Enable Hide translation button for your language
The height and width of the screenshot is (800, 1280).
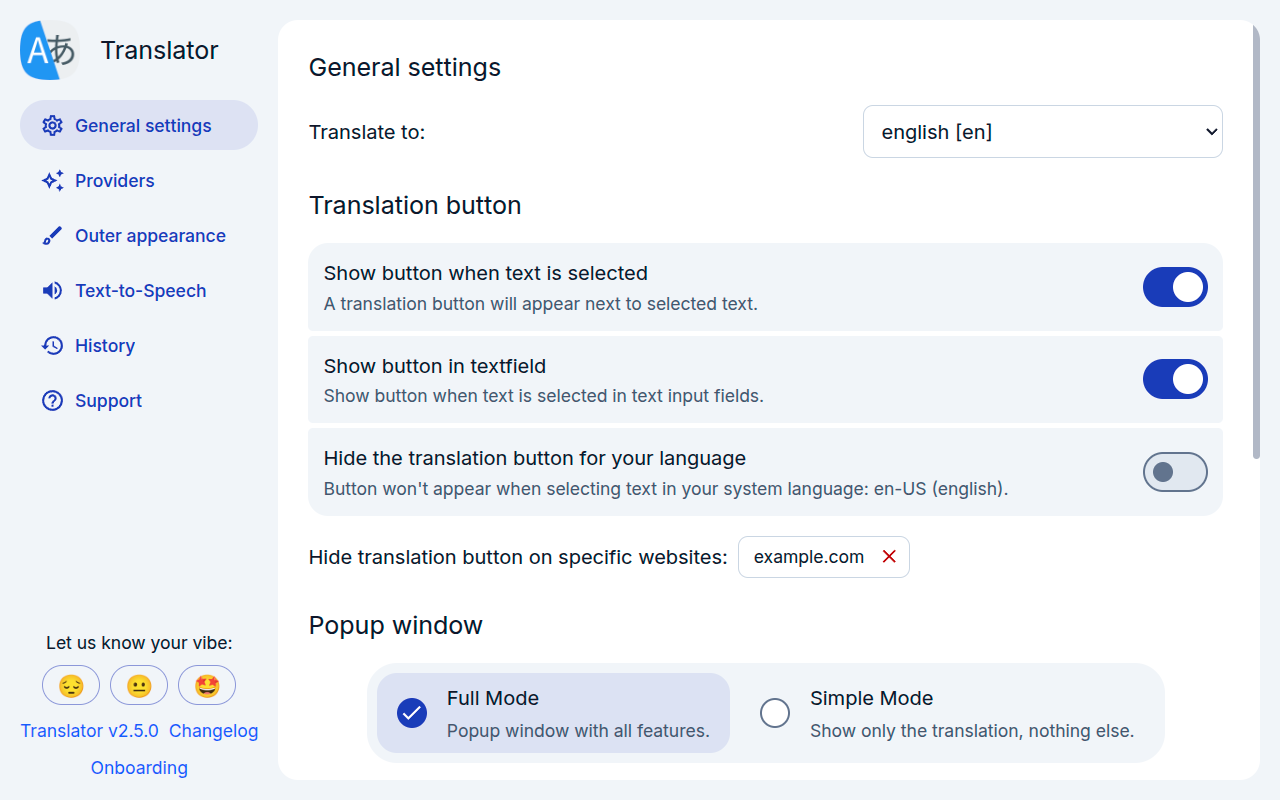(x=1175, y=472)
